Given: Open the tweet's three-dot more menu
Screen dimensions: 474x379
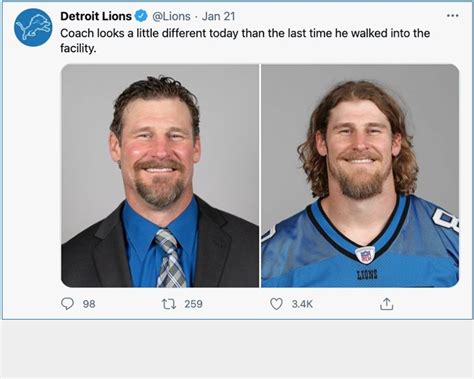Looking at the screenshot, I should pos(452,16).
